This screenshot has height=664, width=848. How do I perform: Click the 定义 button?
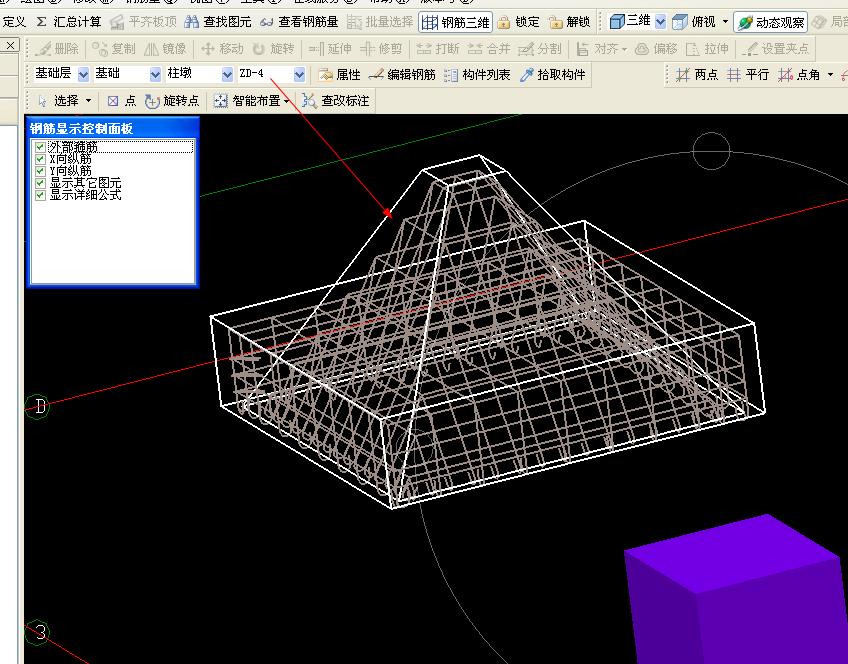click(14, 22)
